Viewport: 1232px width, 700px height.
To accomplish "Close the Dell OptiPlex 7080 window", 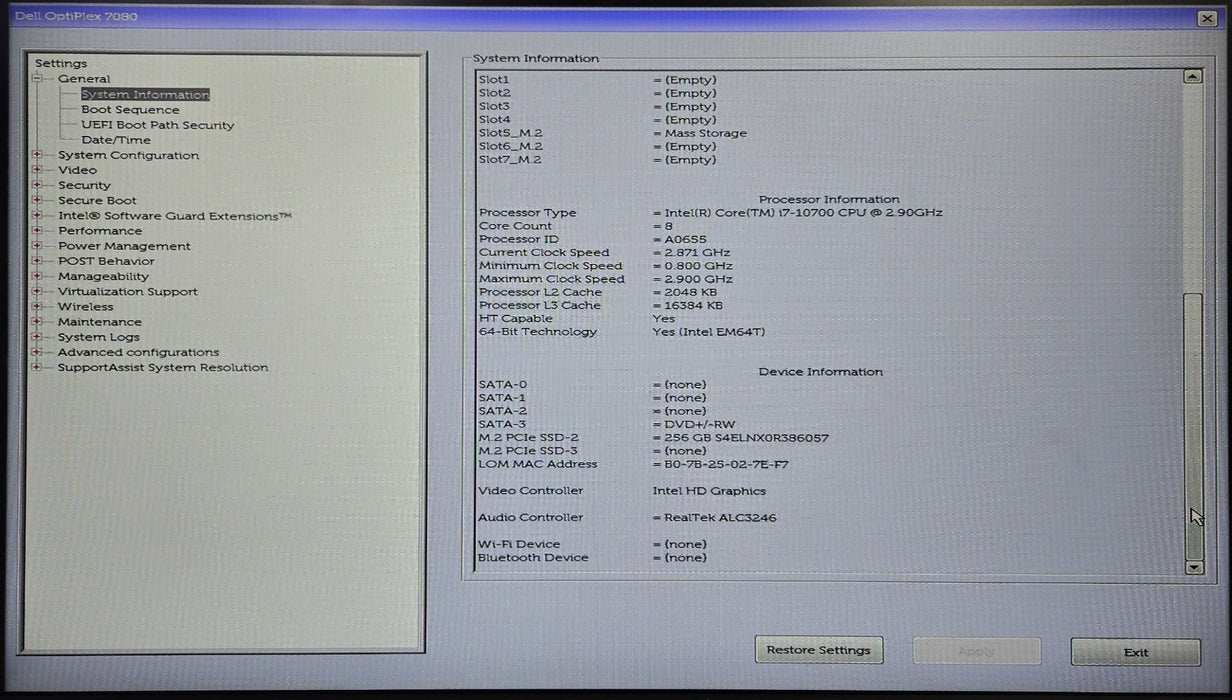I will pos(1206,17).
